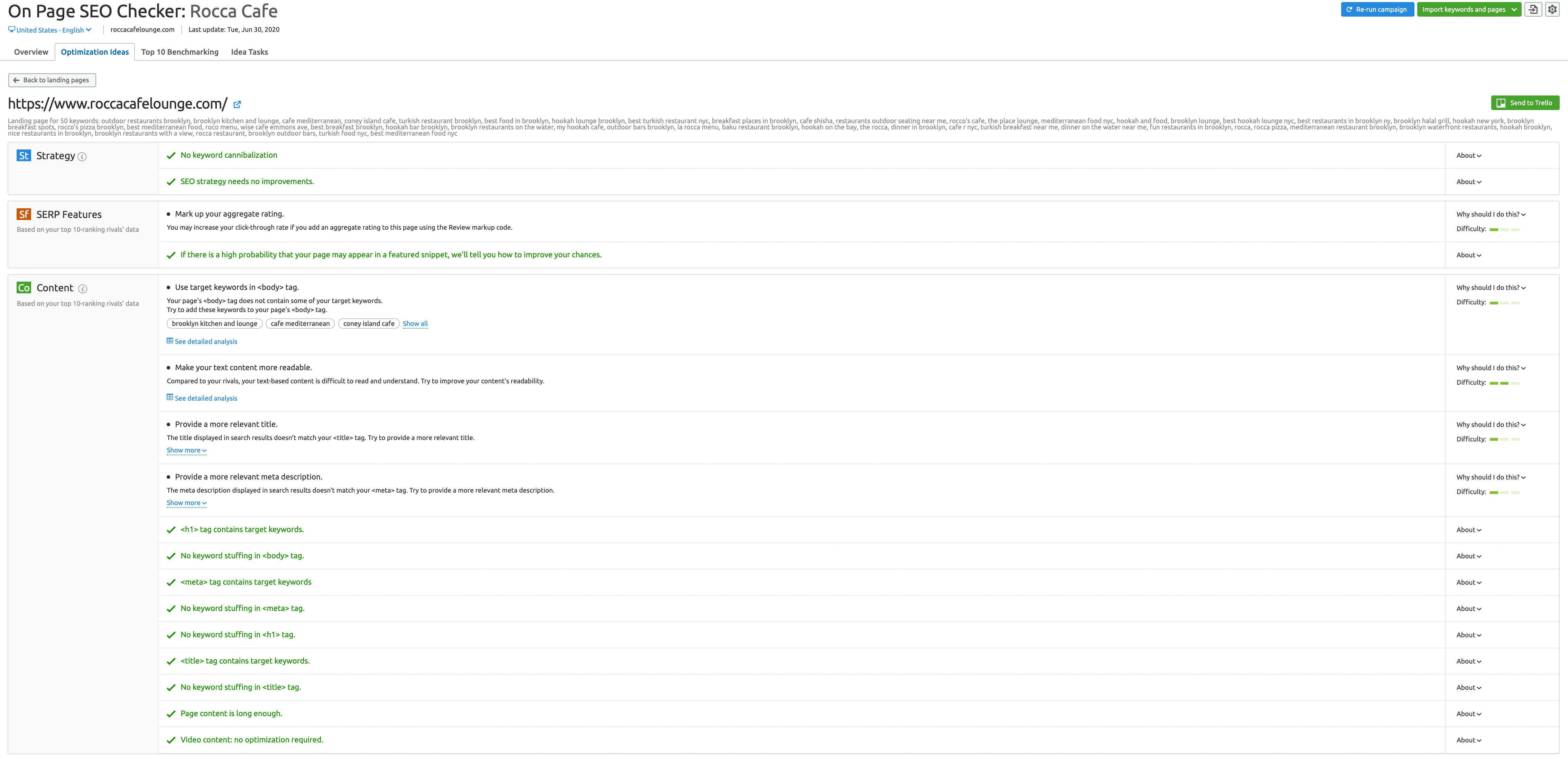
Task: Expand About for No keyword stuffing in <title> tag
Action: (1469, 688)
